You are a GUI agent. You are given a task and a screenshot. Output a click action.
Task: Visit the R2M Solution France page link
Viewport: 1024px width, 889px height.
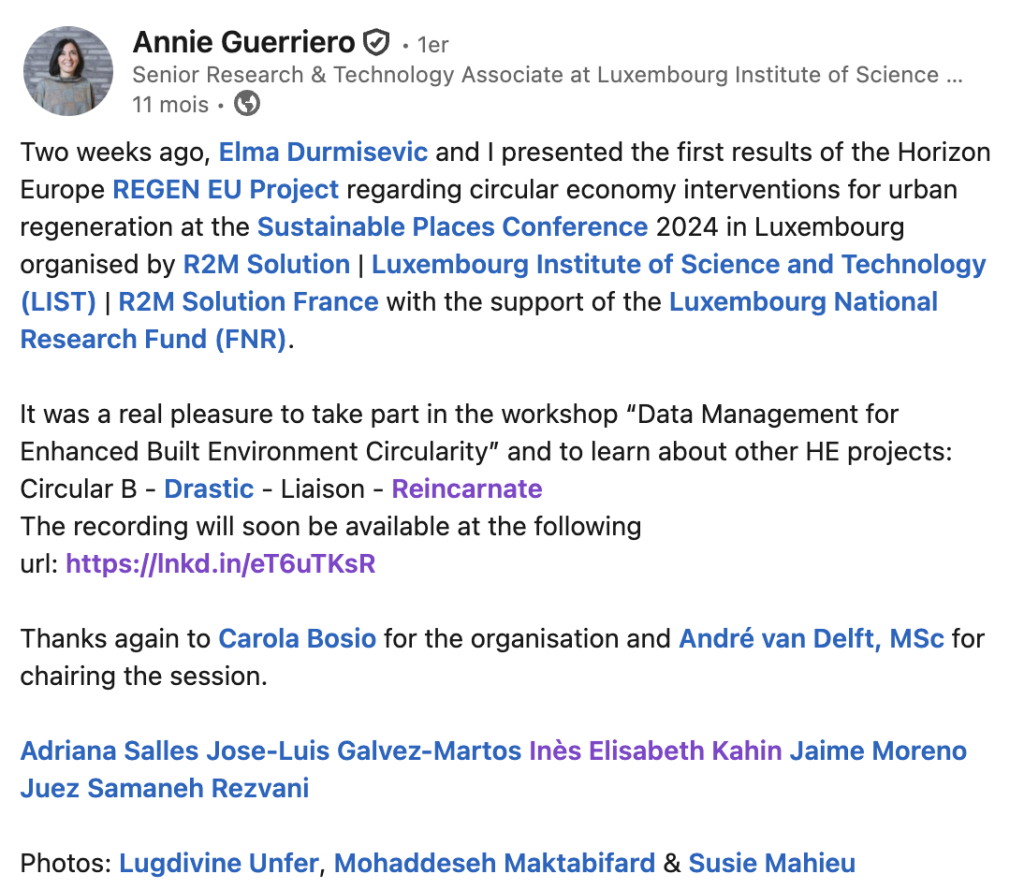248,302
